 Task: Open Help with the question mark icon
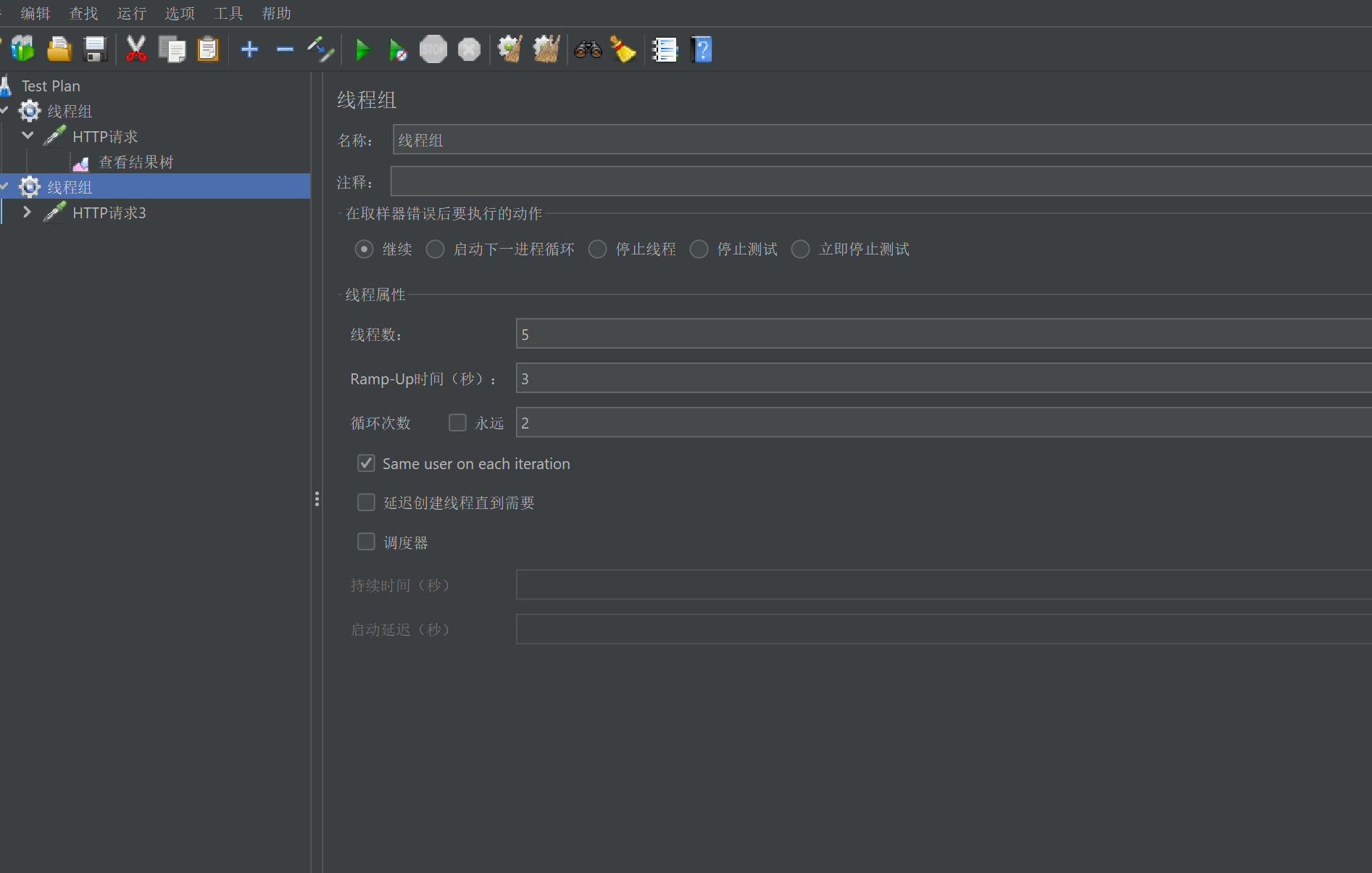702,49
